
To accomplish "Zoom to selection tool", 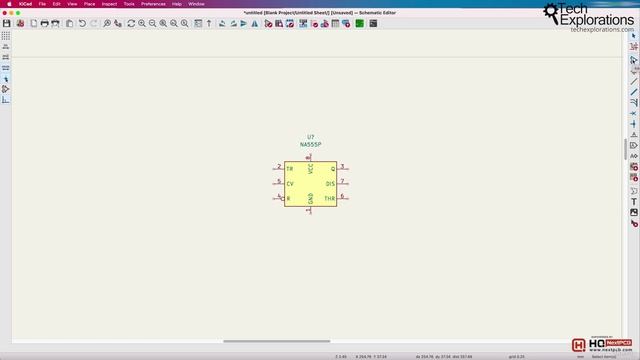I will 184,23.
